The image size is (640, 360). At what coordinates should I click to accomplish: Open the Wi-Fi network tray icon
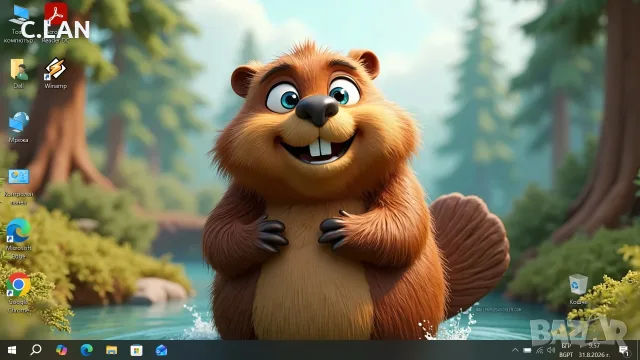point(539,350)
